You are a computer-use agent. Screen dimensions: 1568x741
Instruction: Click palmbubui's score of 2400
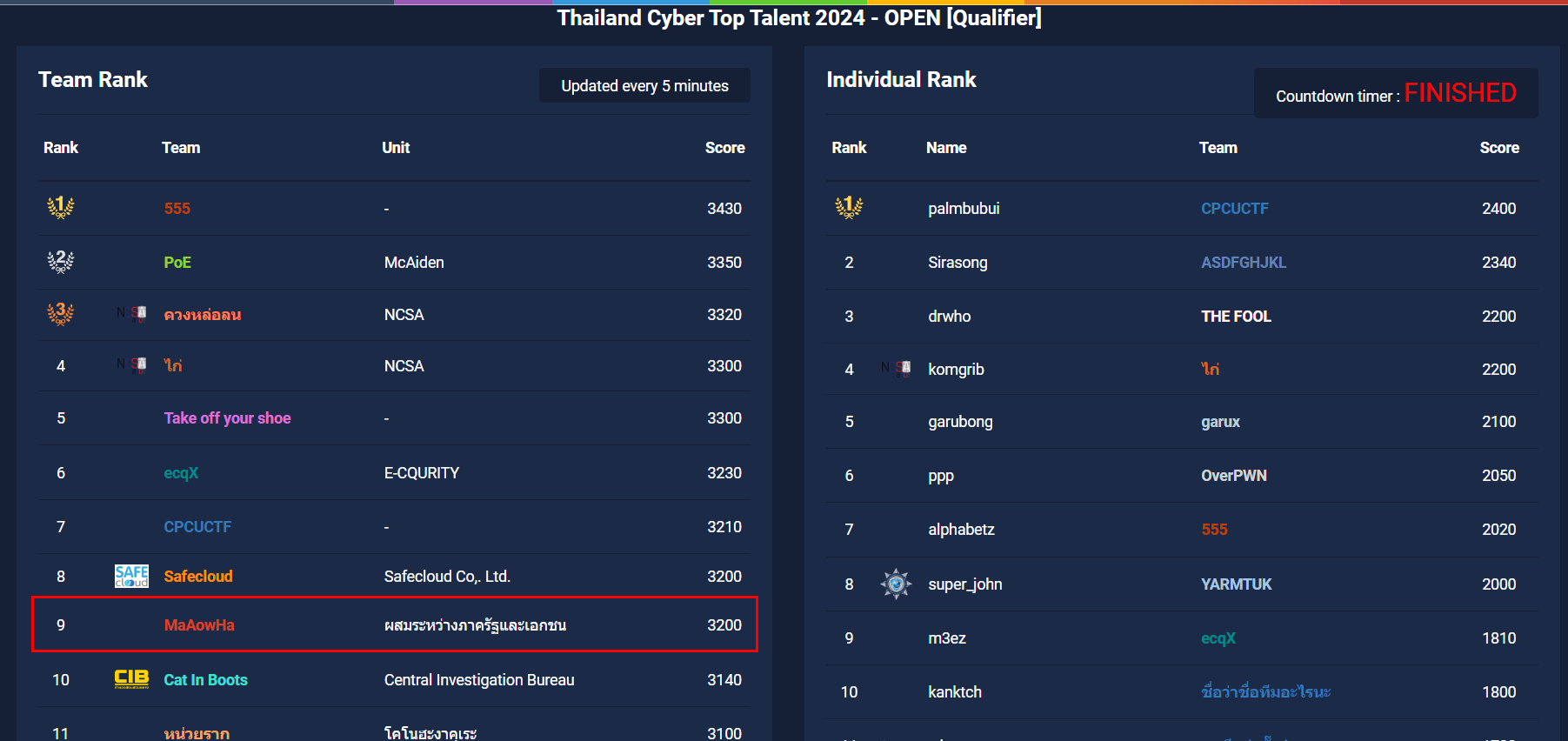click(x=1499, y=209)
